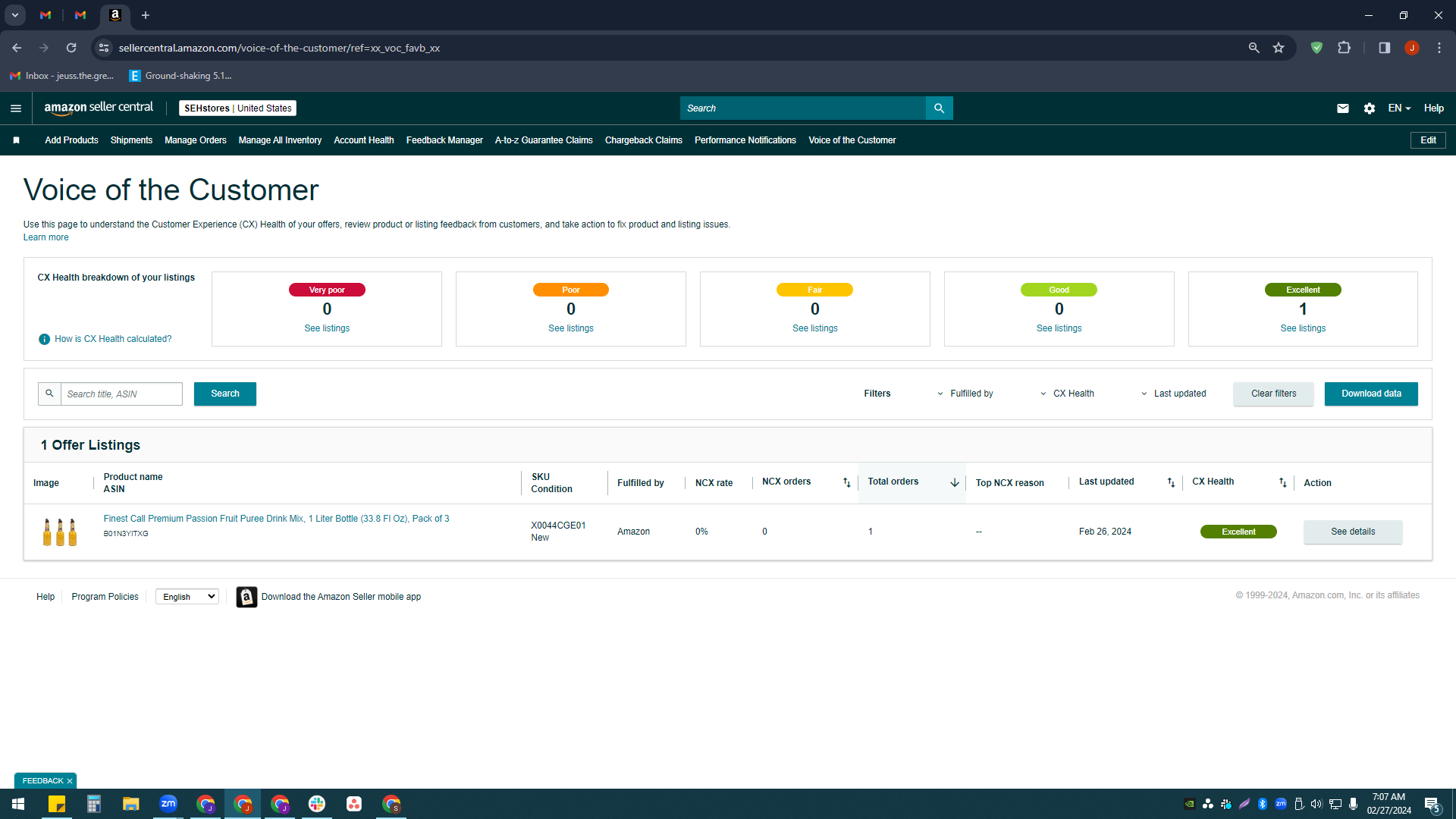This screenshot has height=819, width=1456.
Task: Open the messages envelope icon
Action: click(x=1342, y=108)
